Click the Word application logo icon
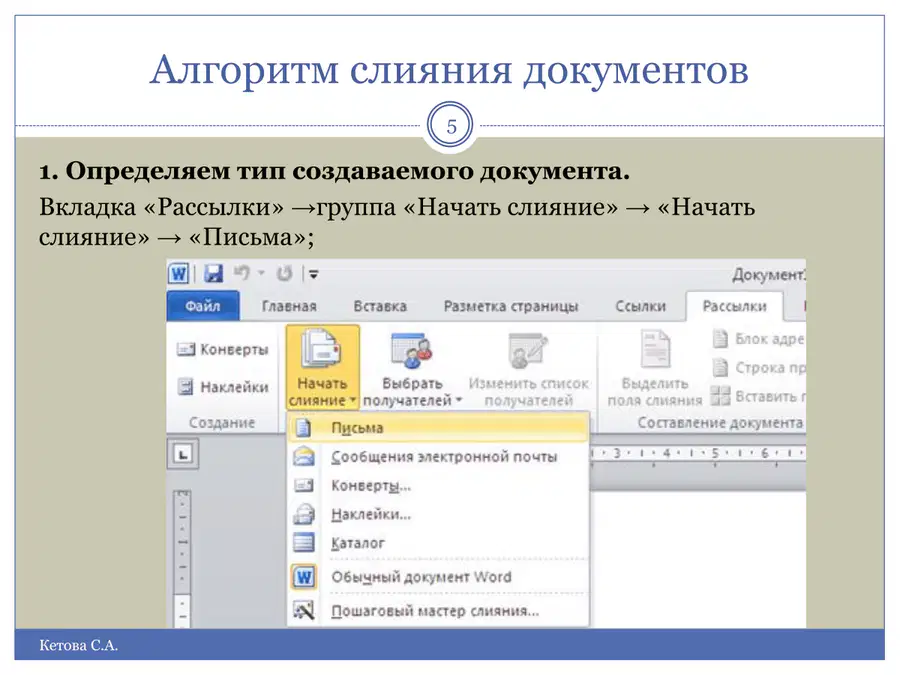The height and width of the screenshot is (675, 900). coord(179,274)
